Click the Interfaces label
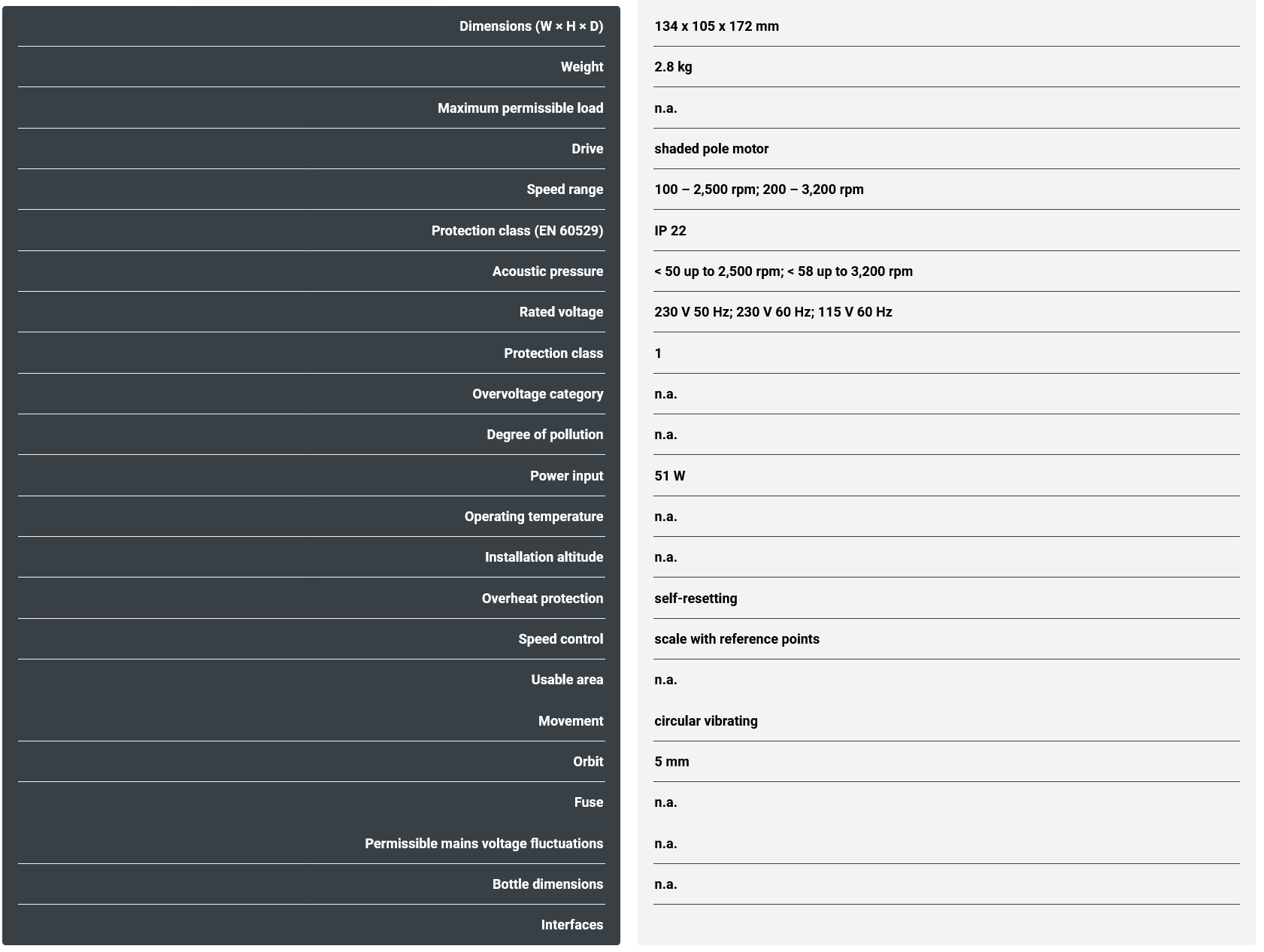Viewport: 1264px width, 952px height. [x=571, y=925]
